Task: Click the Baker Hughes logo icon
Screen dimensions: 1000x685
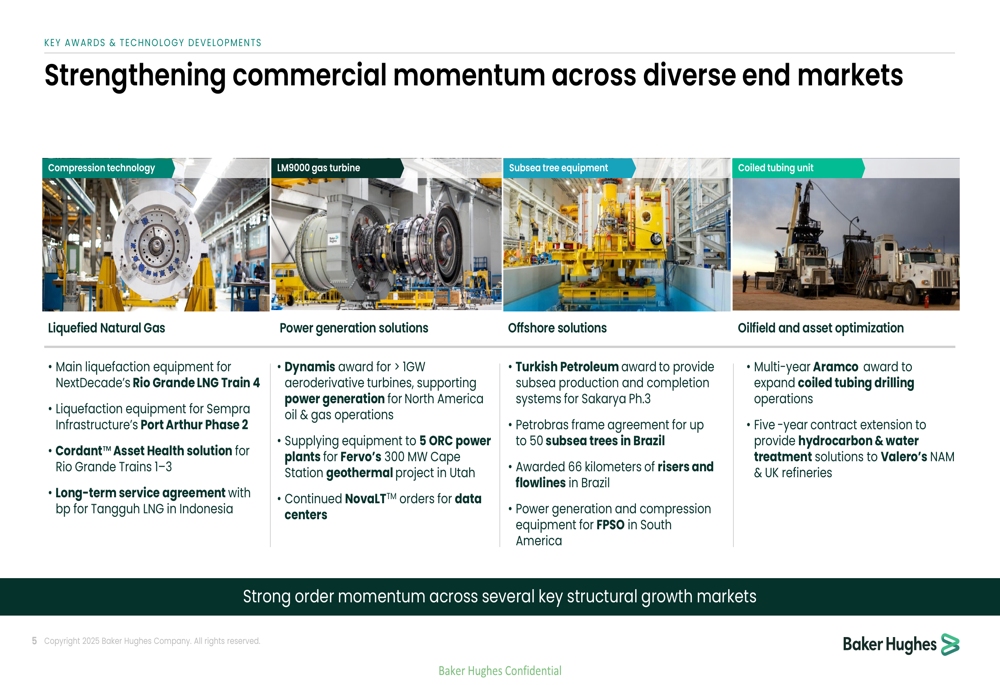Action: pyautogui.click(x=949, y=645)
